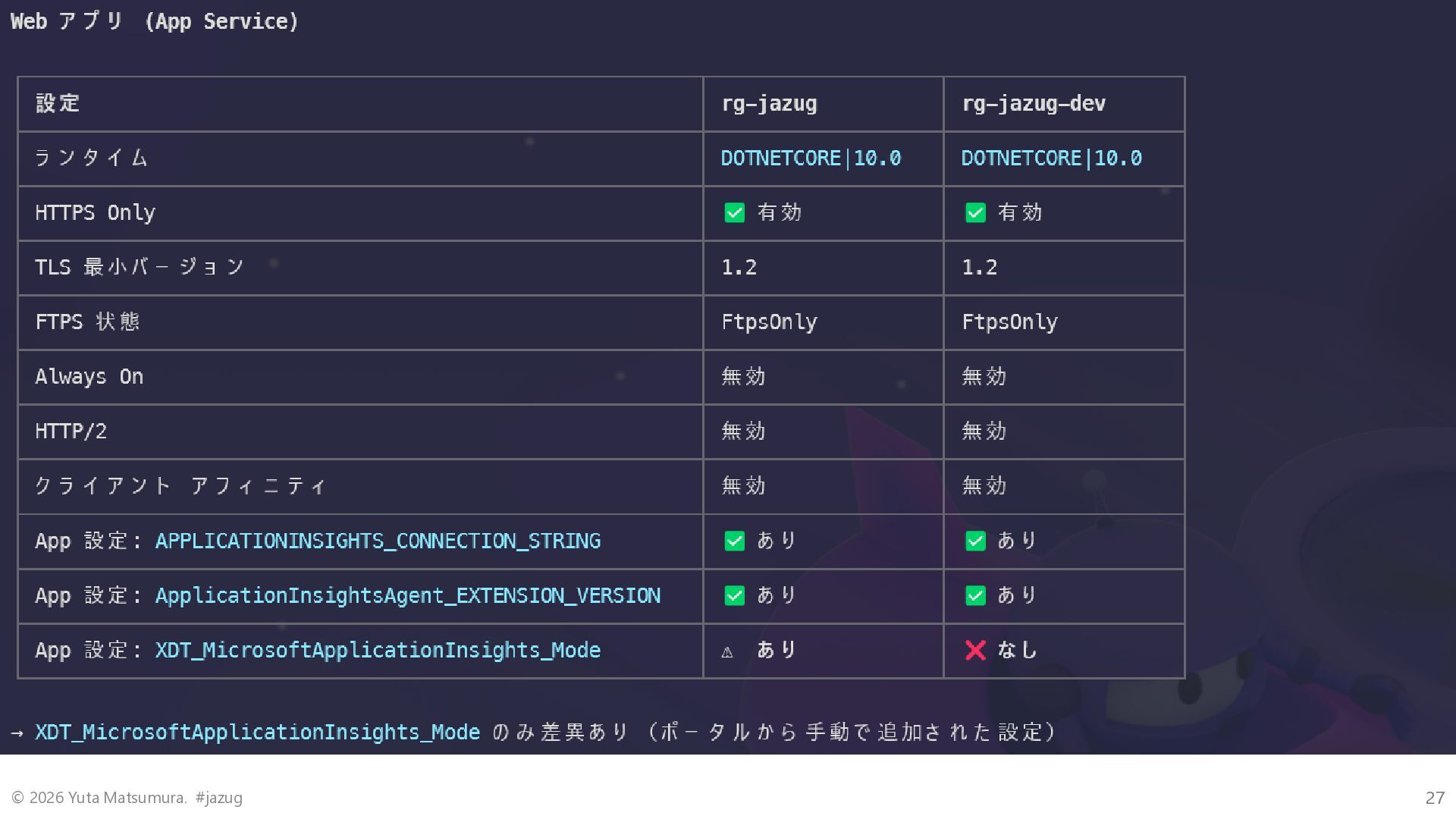Click the #jazug hashtag in footer

coord(218,798)
